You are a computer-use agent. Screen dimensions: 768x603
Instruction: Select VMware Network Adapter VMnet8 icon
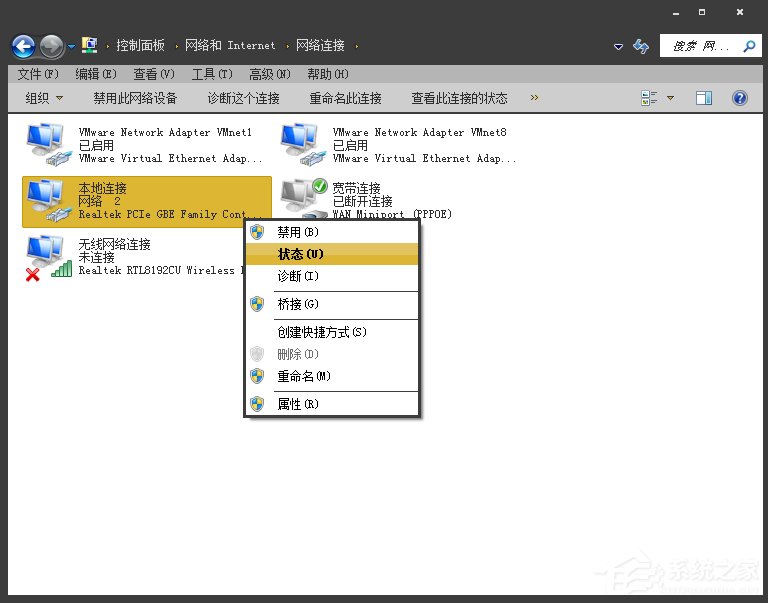300,143
